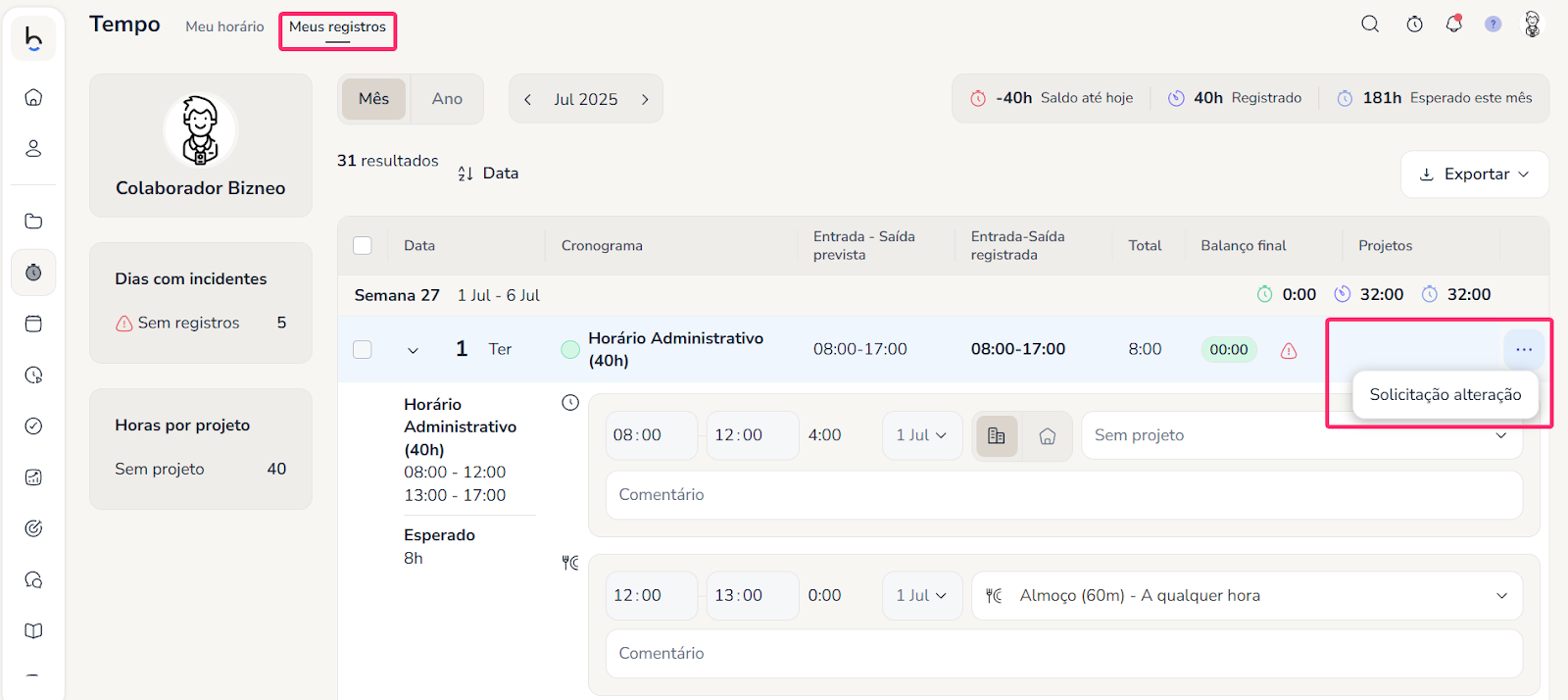Click the red warning incident icon on row 1

point(1289,350)
